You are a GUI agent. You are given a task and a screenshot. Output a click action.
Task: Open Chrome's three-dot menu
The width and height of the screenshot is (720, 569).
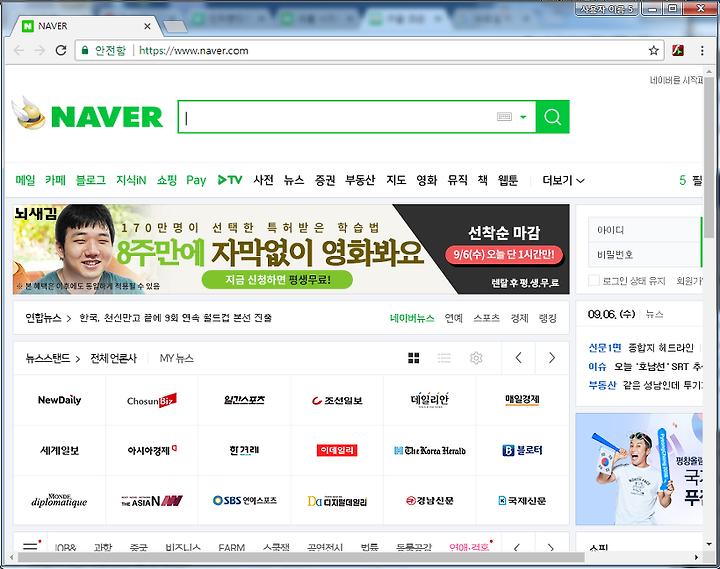point(702,51)
